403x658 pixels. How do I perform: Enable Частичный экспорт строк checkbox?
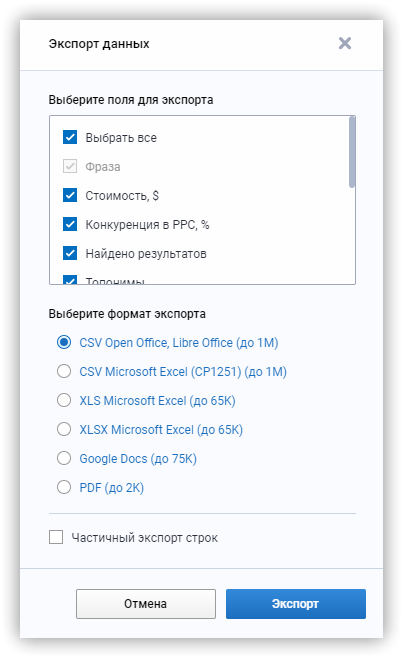(56, 537)
